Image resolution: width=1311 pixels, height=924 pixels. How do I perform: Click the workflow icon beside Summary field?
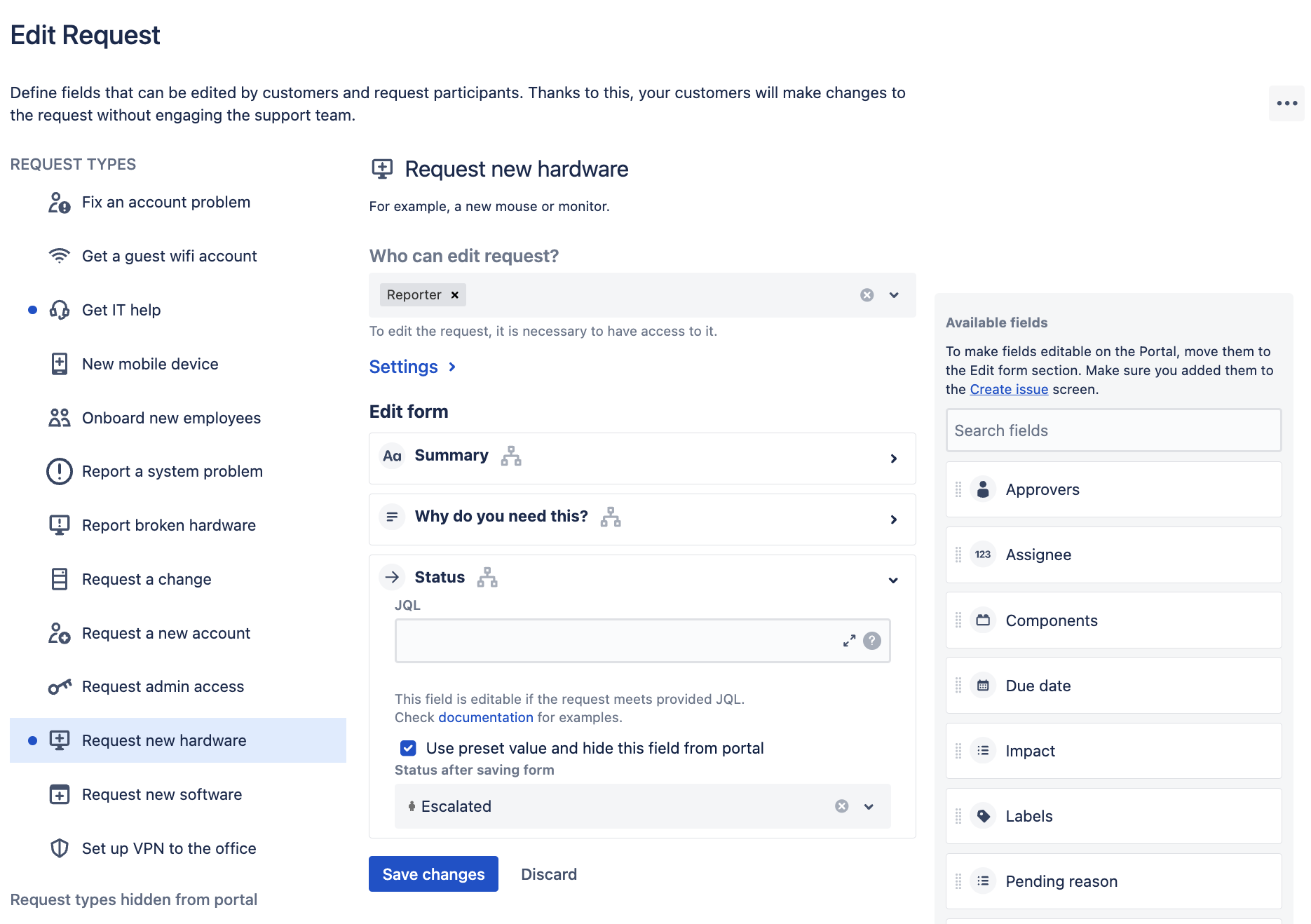tap(511, 456)
